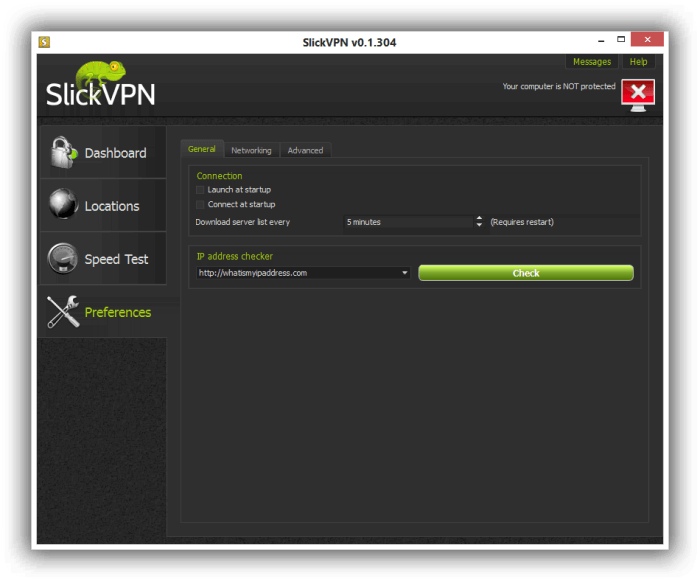Viewport: 700px width, 581px height.
Task: Click the 5 minutes interval field
Action: (408, 222)
